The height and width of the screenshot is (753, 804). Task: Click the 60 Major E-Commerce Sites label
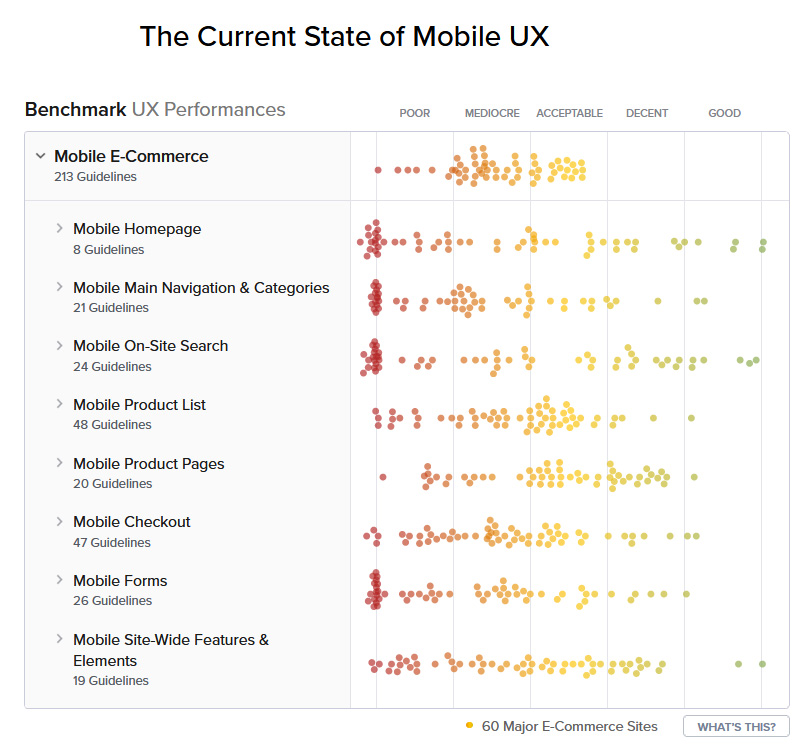click(570, 726)
